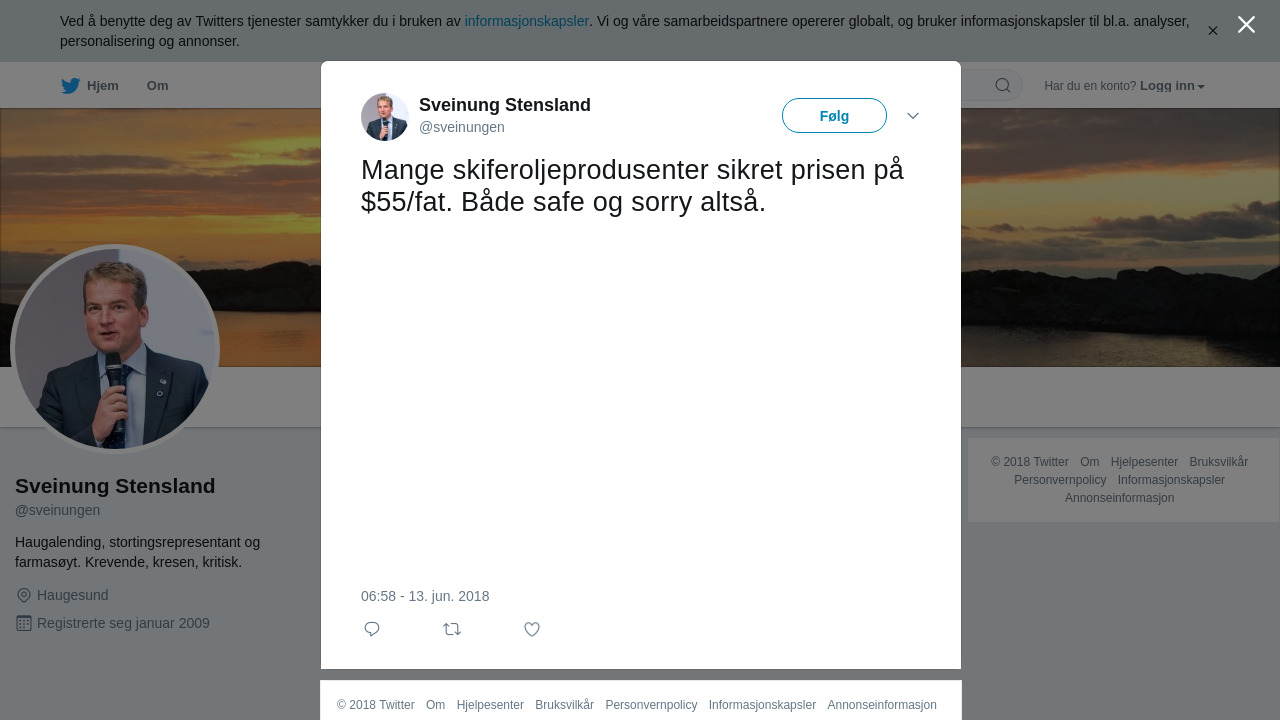Screen dimensions: 1280x720
Task: Click the Sveinung Stensland name in tweet header
Action: tap(505, 105)
